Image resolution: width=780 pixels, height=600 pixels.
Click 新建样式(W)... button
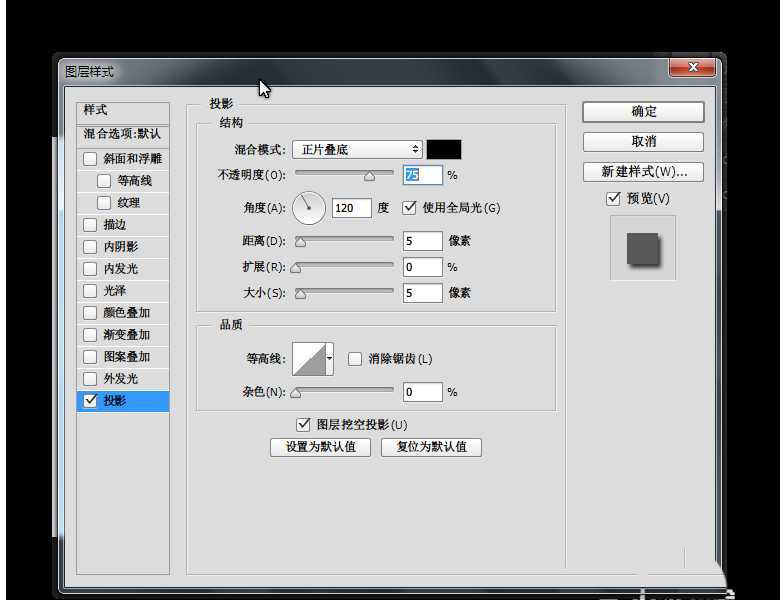pos(643,172)
